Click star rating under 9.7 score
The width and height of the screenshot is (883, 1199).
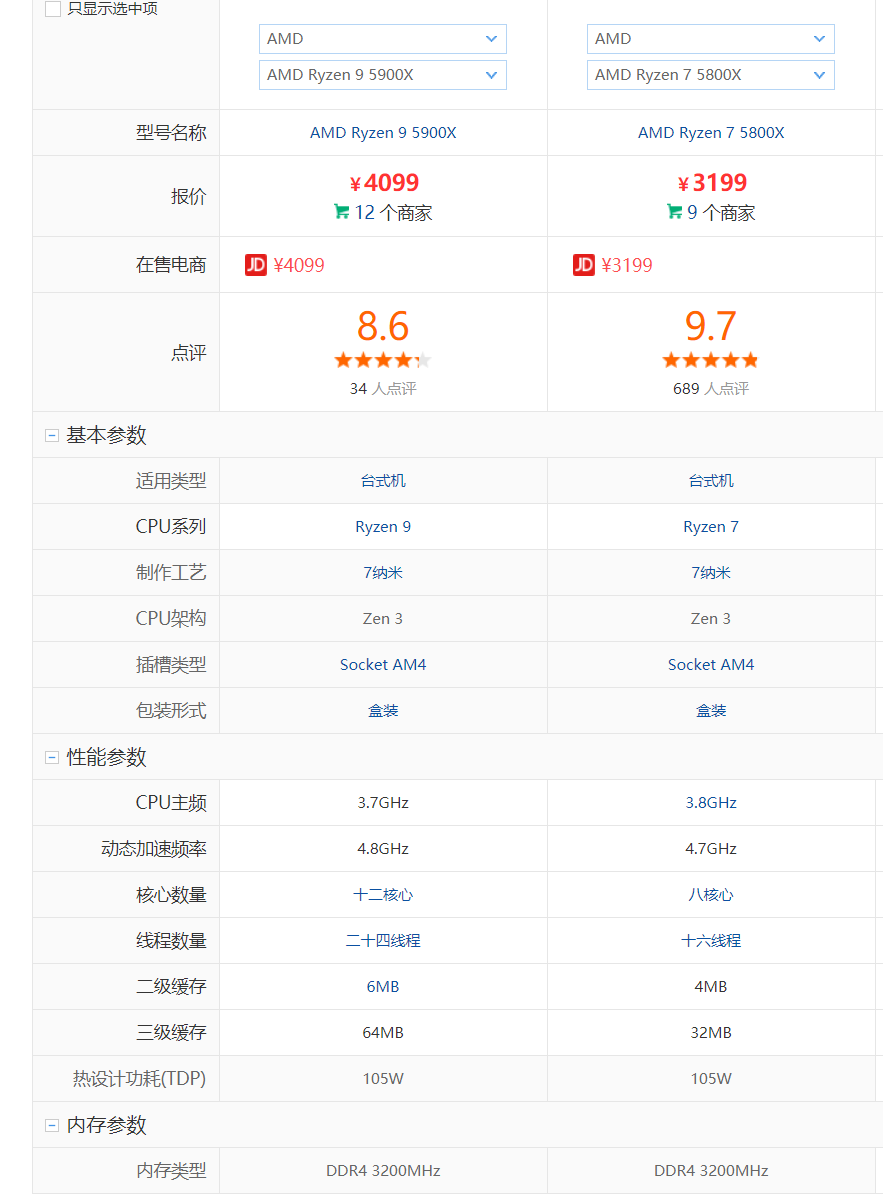[710, 360]
